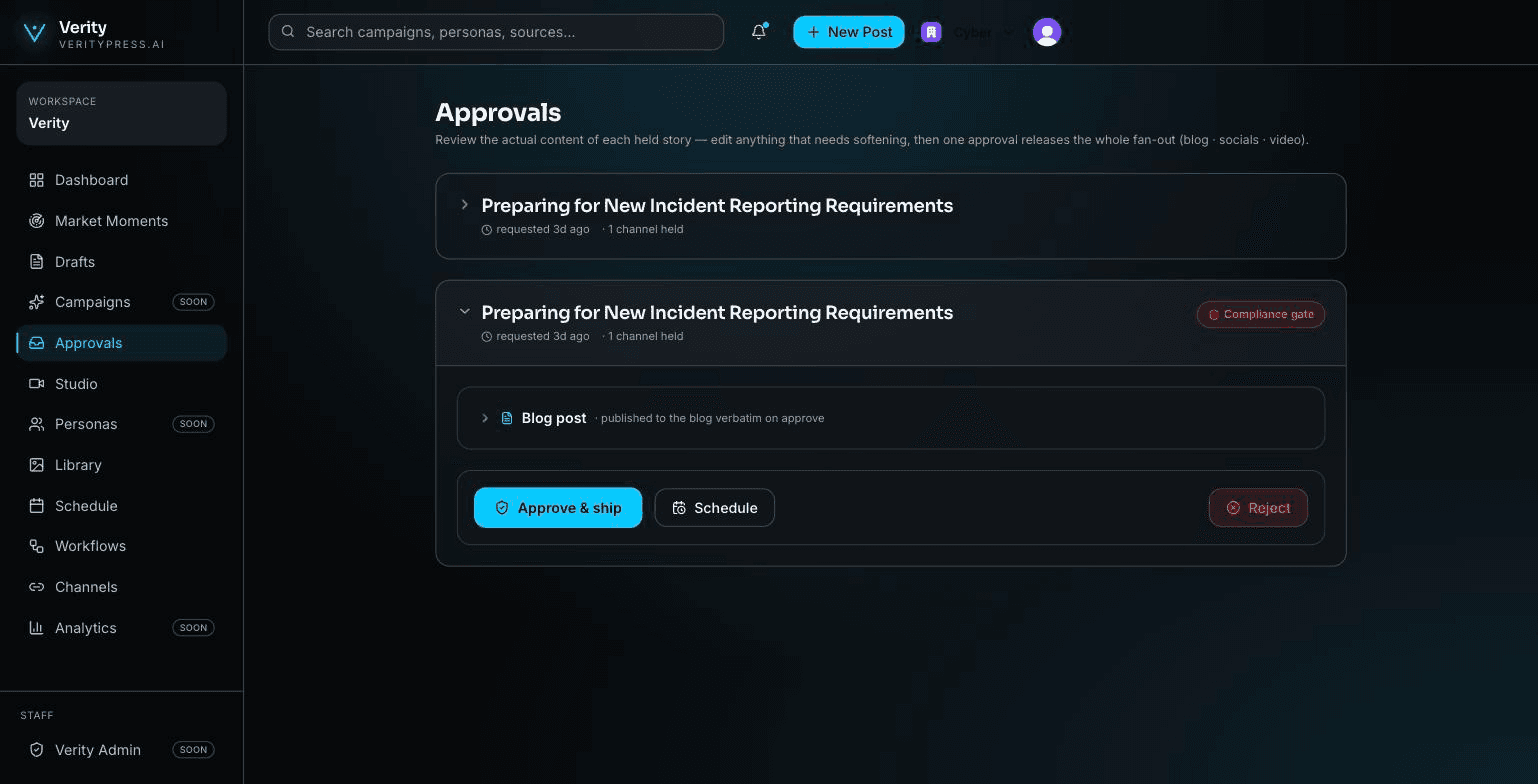1538x784 pixels.
Task: Open Studio page
Action: [x=121, y=384]
